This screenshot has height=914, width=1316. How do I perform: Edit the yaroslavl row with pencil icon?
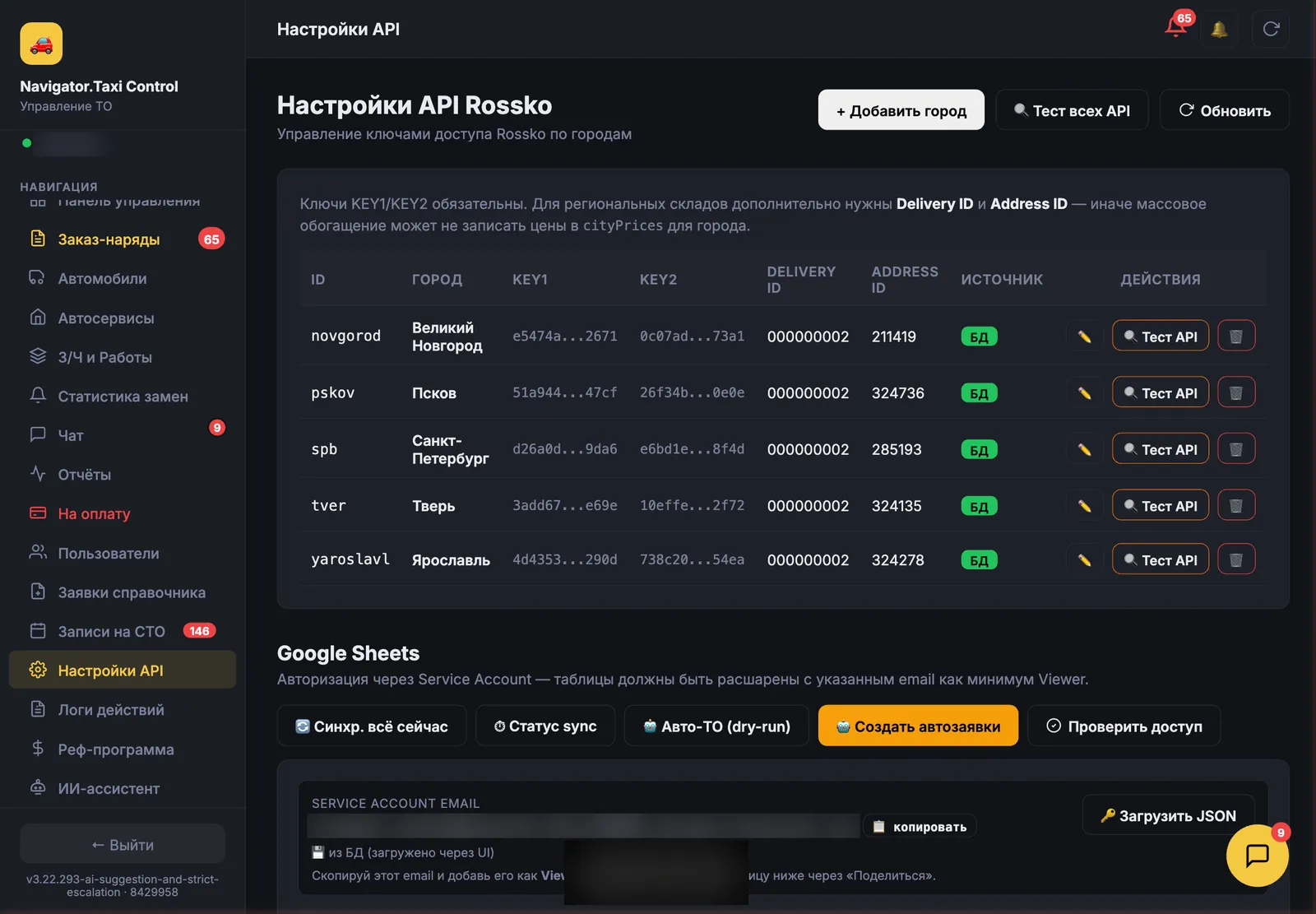[1084, 560]
